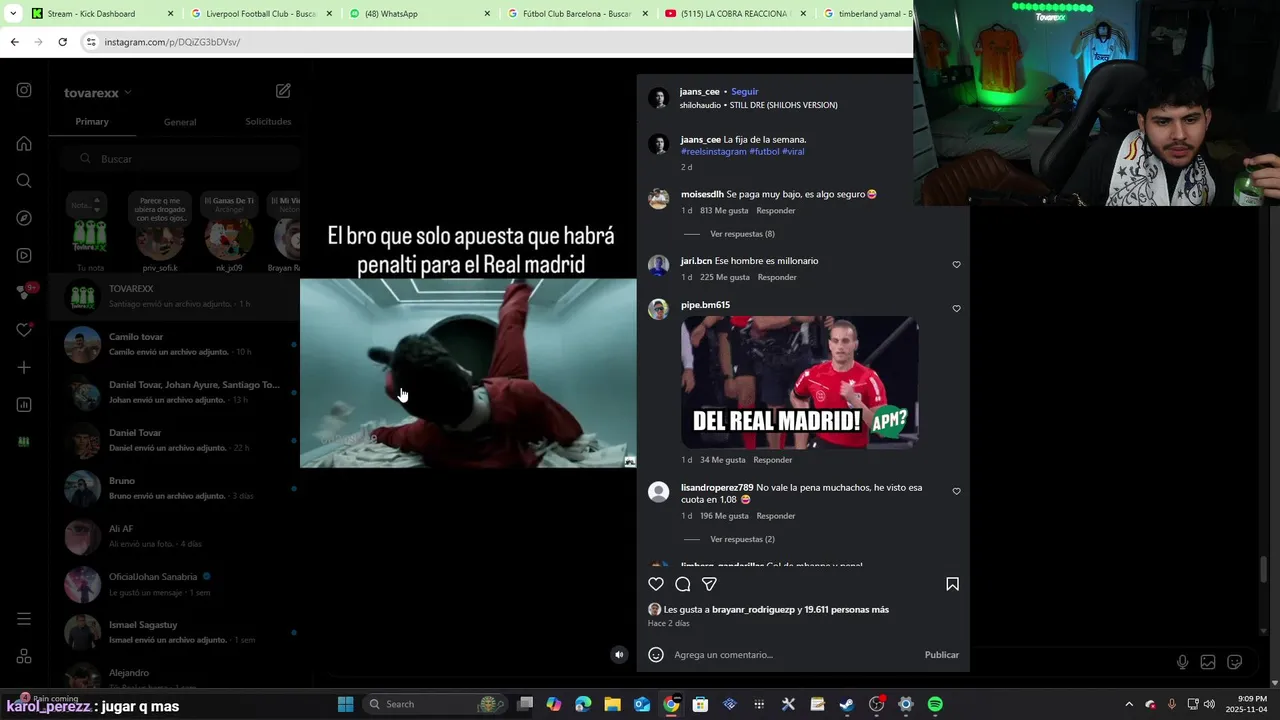Open Spotify from the taskbar
The height and width of the screenshot is (720, 1280).
(935, 704)
